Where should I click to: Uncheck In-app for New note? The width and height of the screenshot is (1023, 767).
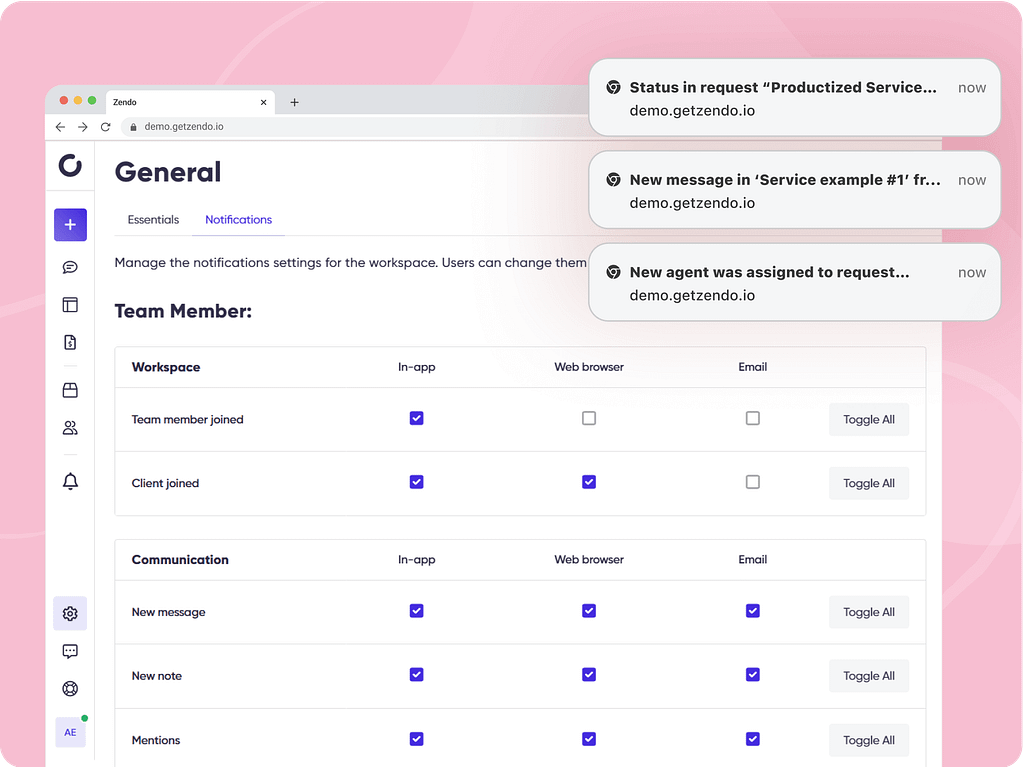click(417, 674)
